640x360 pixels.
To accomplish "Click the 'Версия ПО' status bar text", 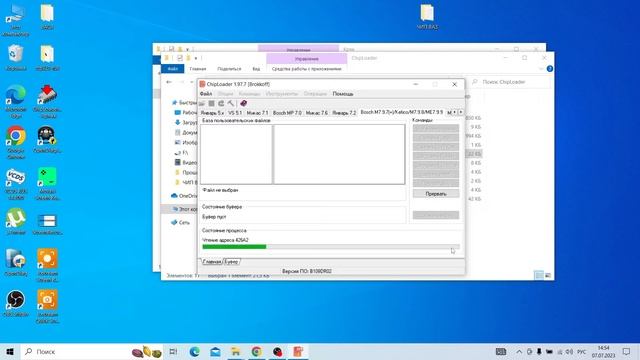I will [x=307, y=271].
